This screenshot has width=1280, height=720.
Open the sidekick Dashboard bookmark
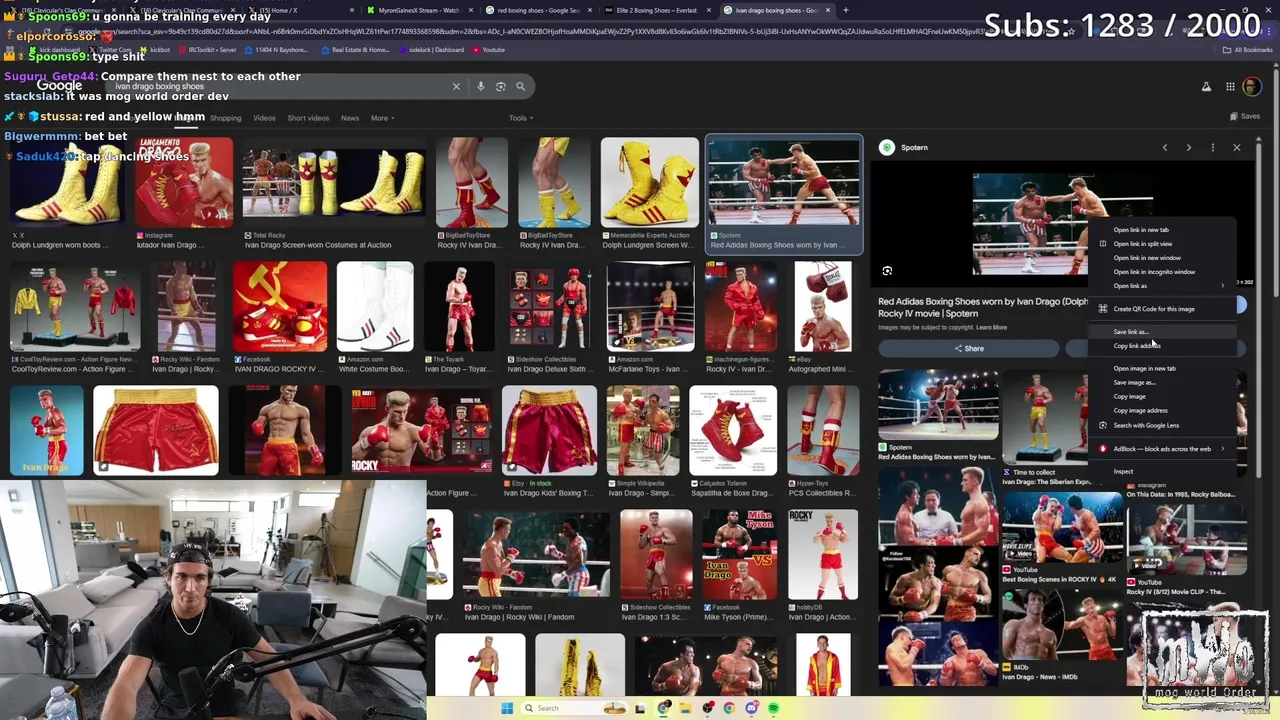coord(432,50)
